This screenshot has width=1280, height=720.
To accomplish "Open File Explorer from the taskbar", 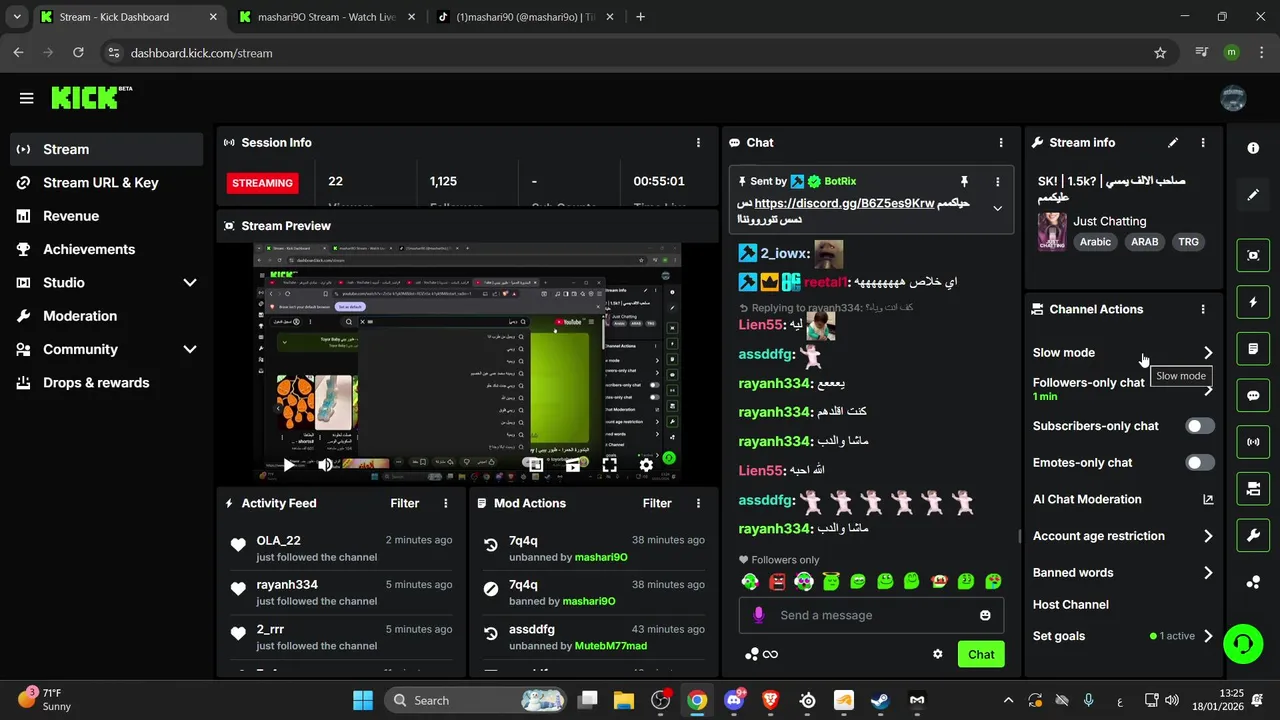I will (623, 700).
